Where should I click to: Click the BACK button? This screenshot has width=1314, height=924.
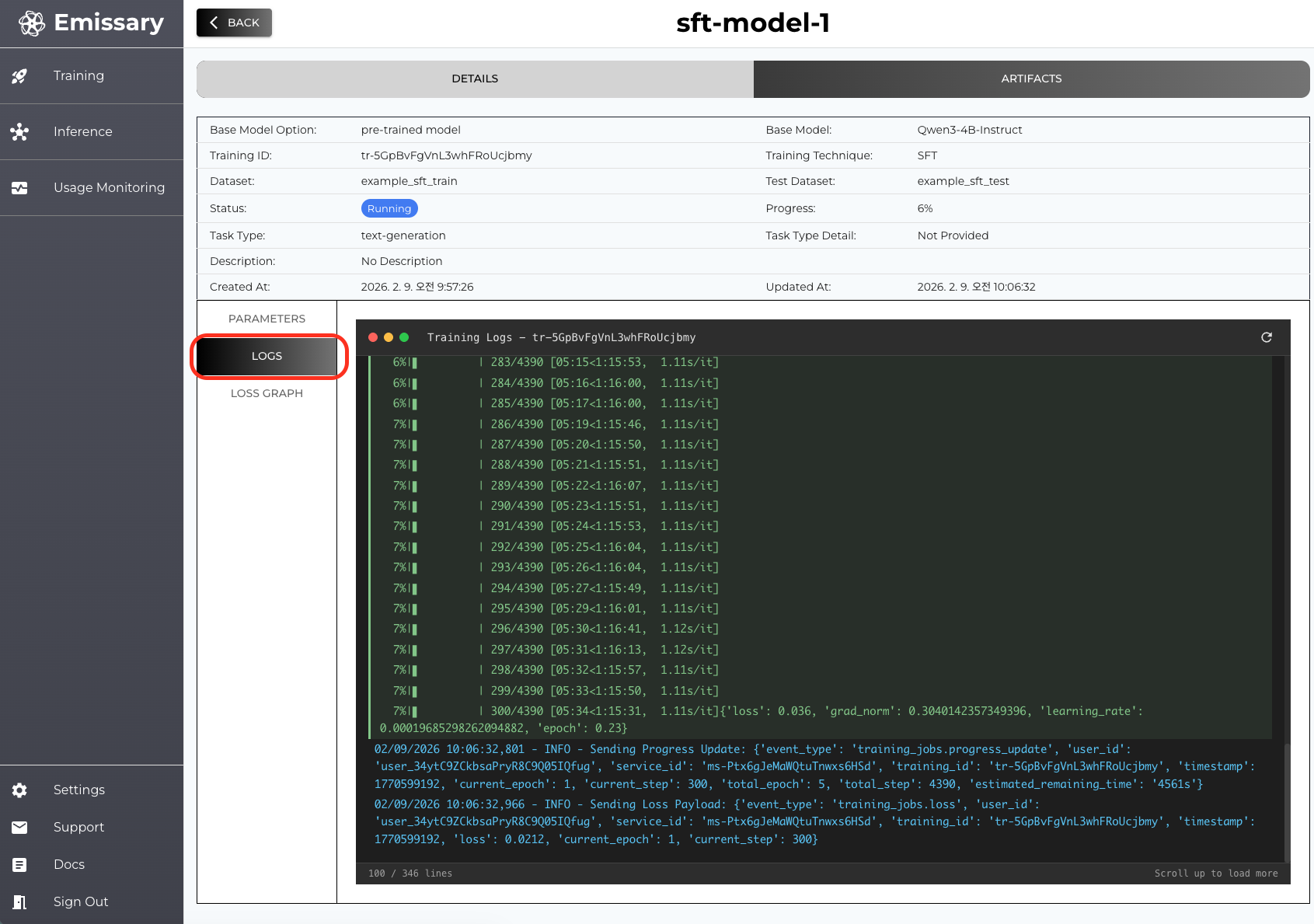click(233, 23)
